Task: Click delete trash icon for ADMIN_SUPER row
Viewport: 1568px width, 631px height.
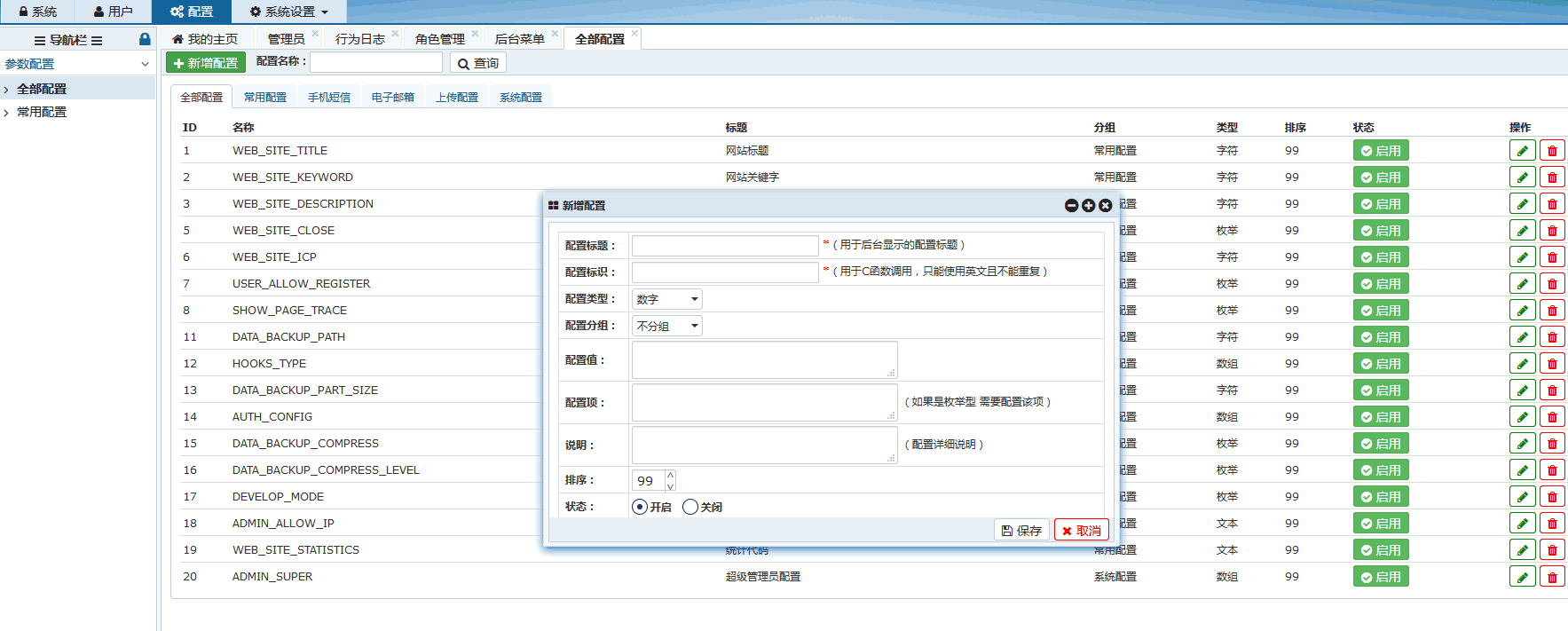Action: tap(1552, 577)
